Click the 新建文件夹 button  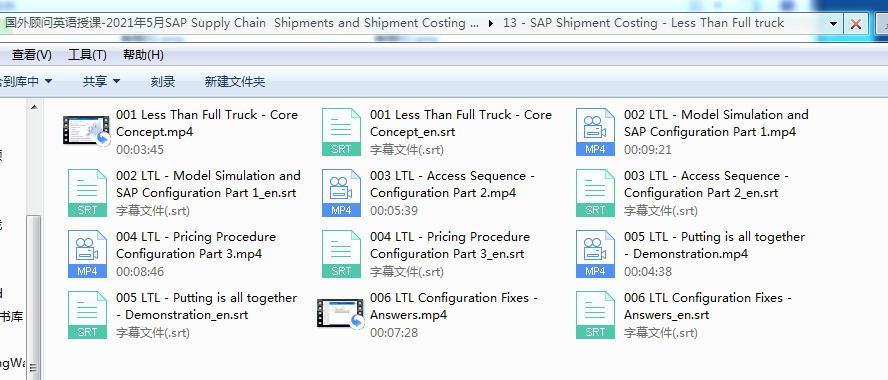click(x=235, y=82)
